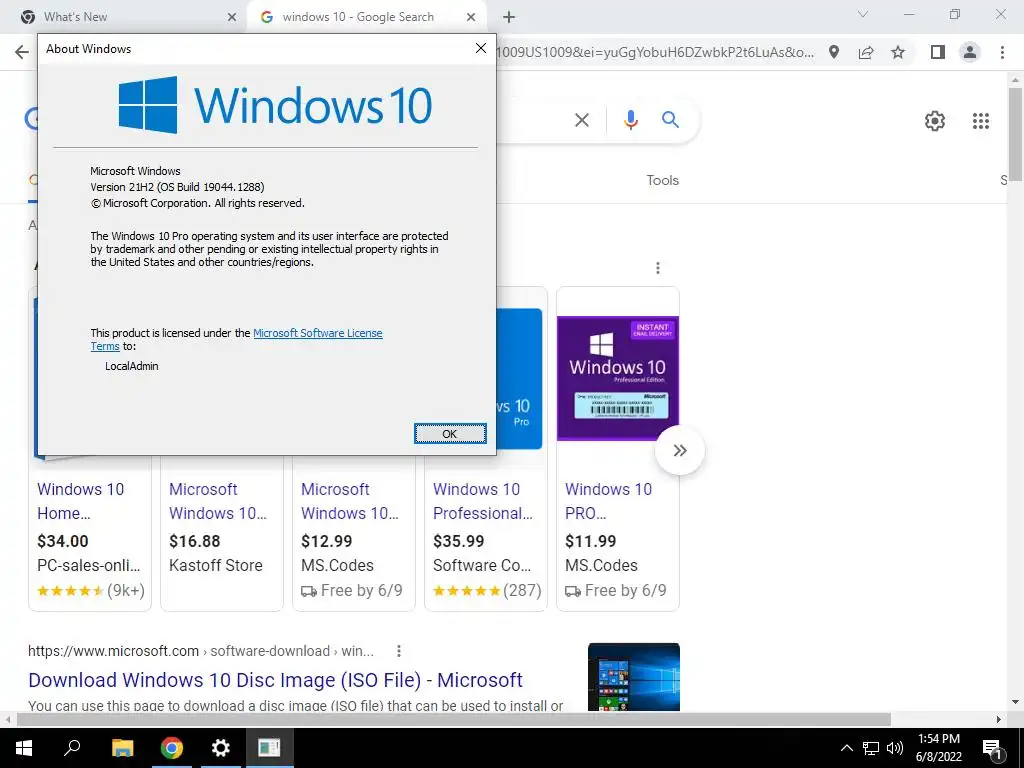This screenshot has width=1024, height=768.
Task: Click OK in About Windows dialog
Action: pos(450,434)
